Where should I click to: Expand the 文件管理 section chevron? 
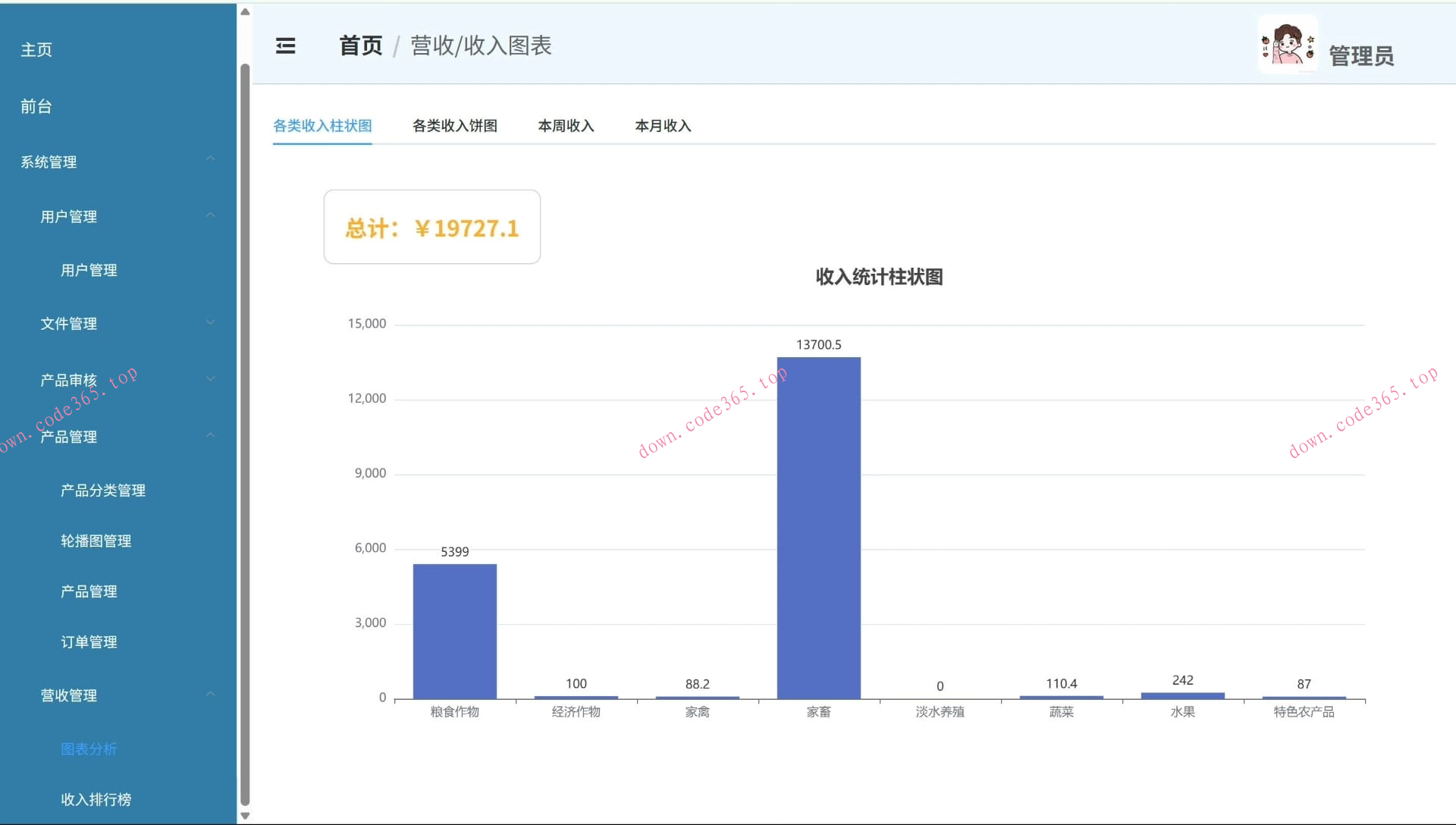click(x=211, y=322)
